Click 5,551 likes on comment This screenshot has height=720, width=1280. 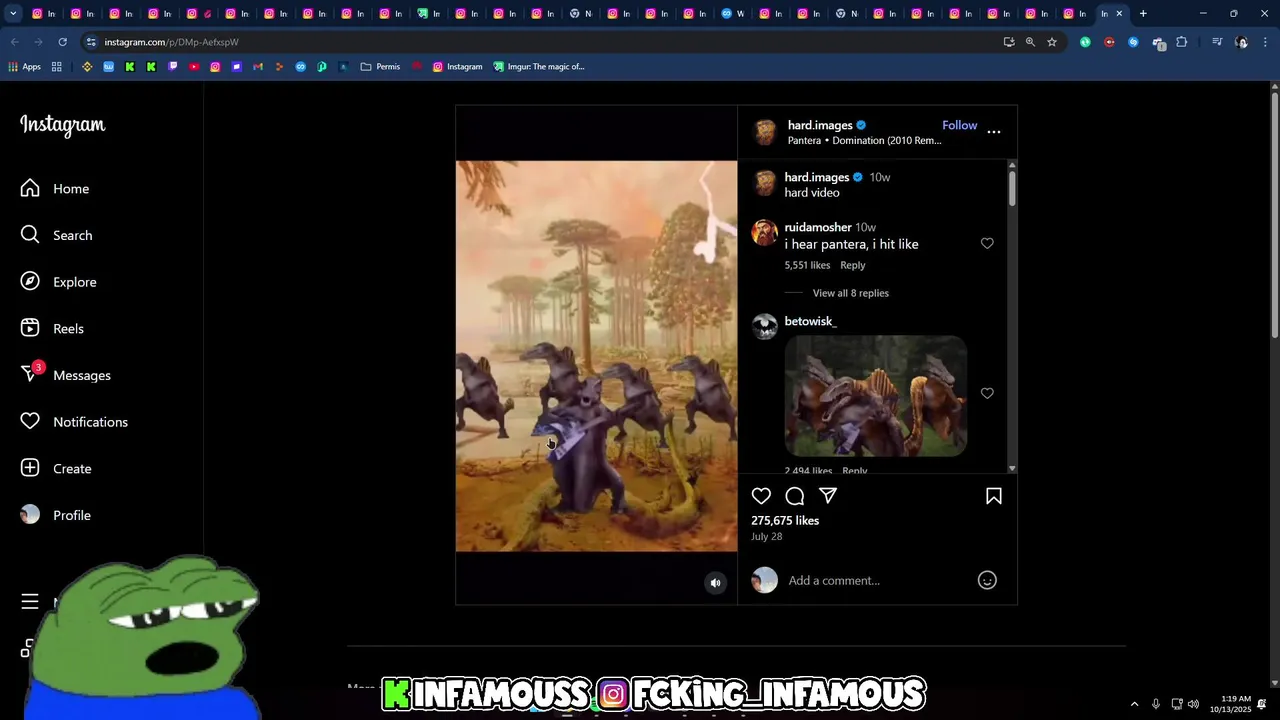(807, 265)
